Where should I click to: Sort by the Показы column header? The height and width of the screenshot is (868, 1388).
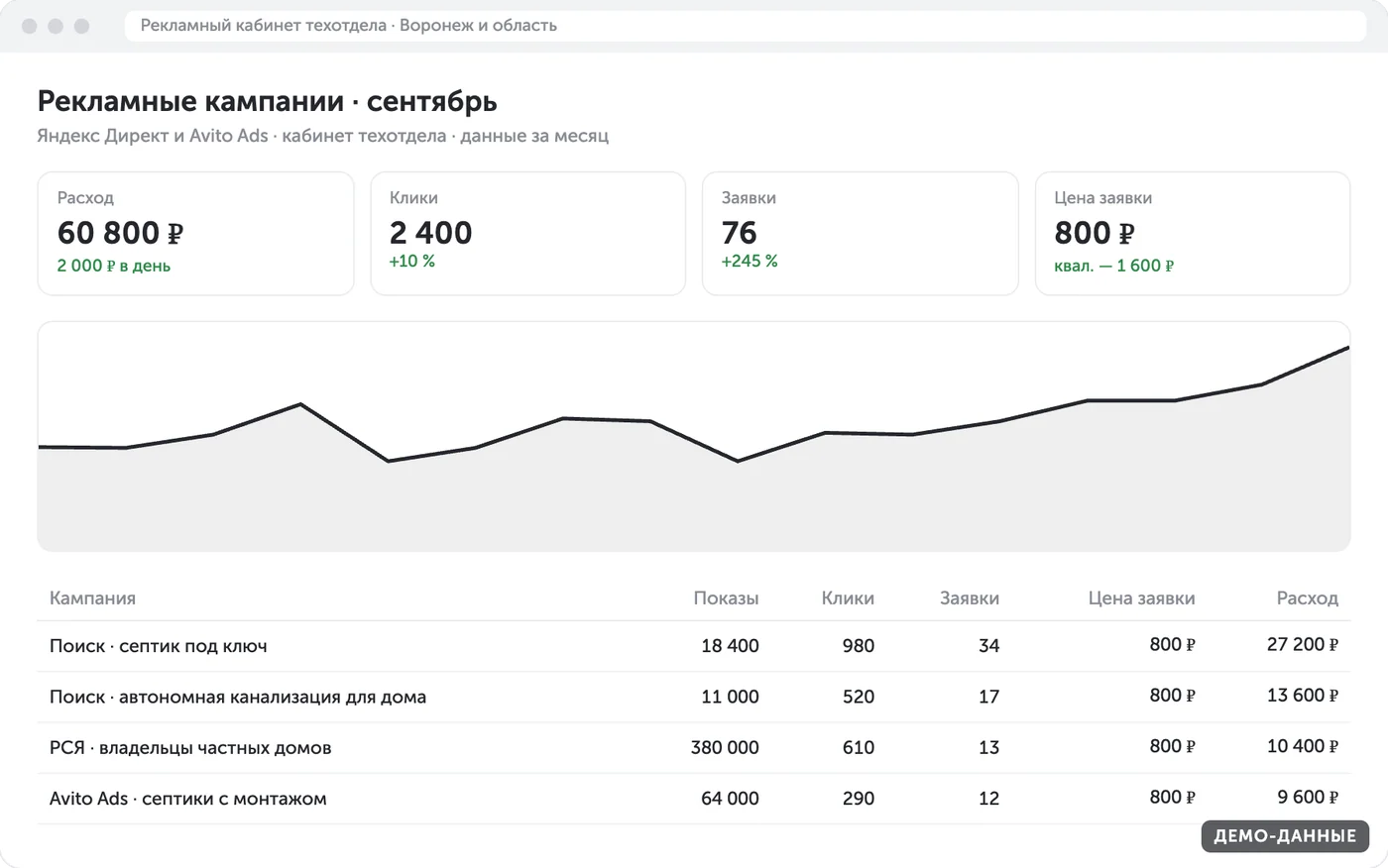coord(726,598)
